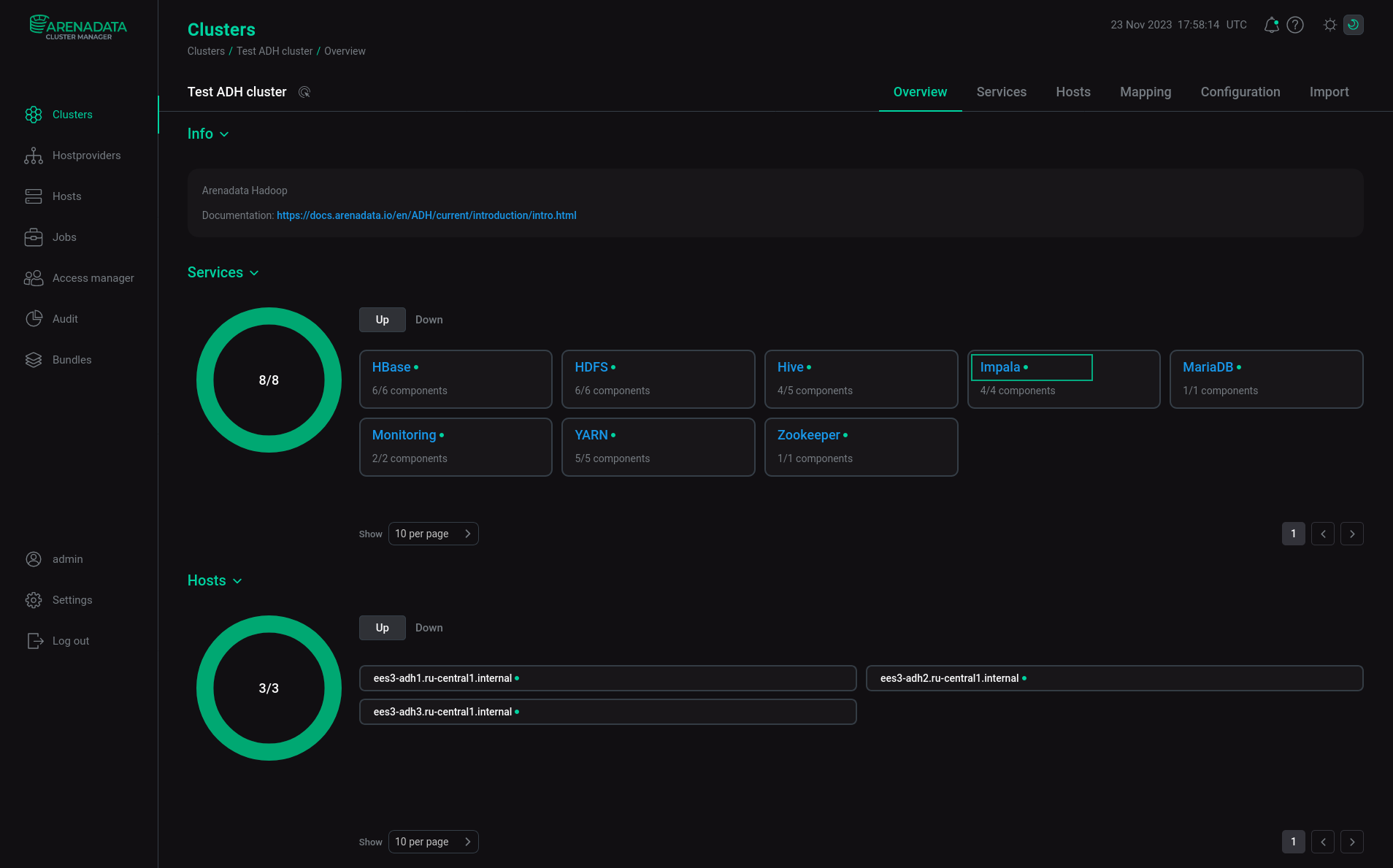Click the Bundles sidebar label
The height and width of the screenshot is (868, 1393).
click(x=72, y=360)
